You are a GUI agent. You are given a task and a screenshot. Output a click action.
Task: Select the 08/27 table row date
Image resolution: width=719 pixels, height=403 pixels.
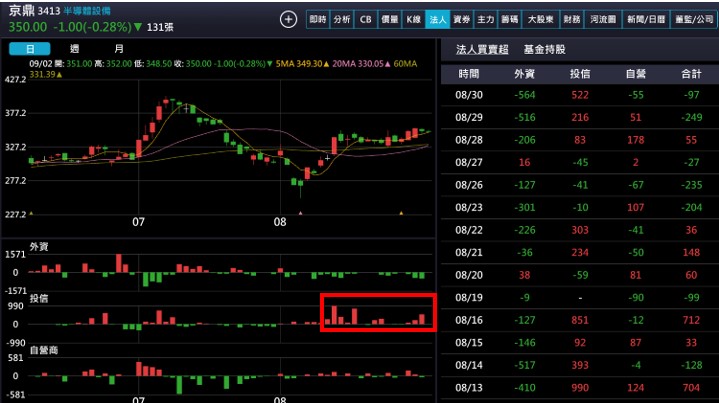coord(469,162)
